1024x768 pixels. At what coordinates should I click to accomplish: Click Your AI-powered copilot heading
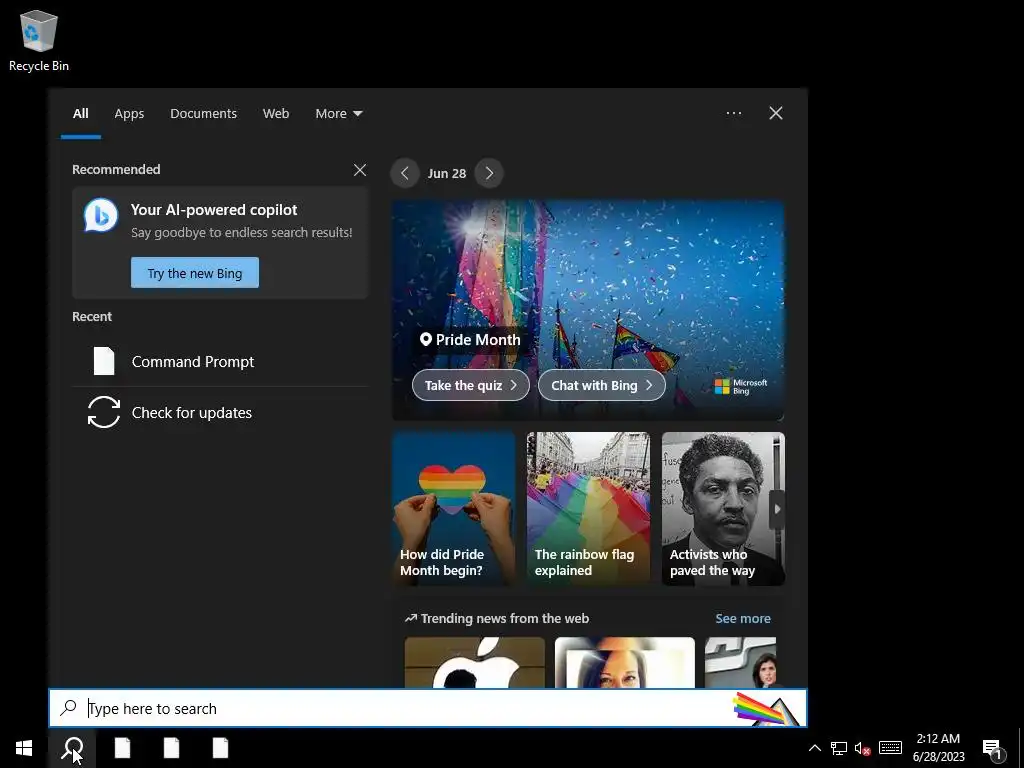click(214, 210)
